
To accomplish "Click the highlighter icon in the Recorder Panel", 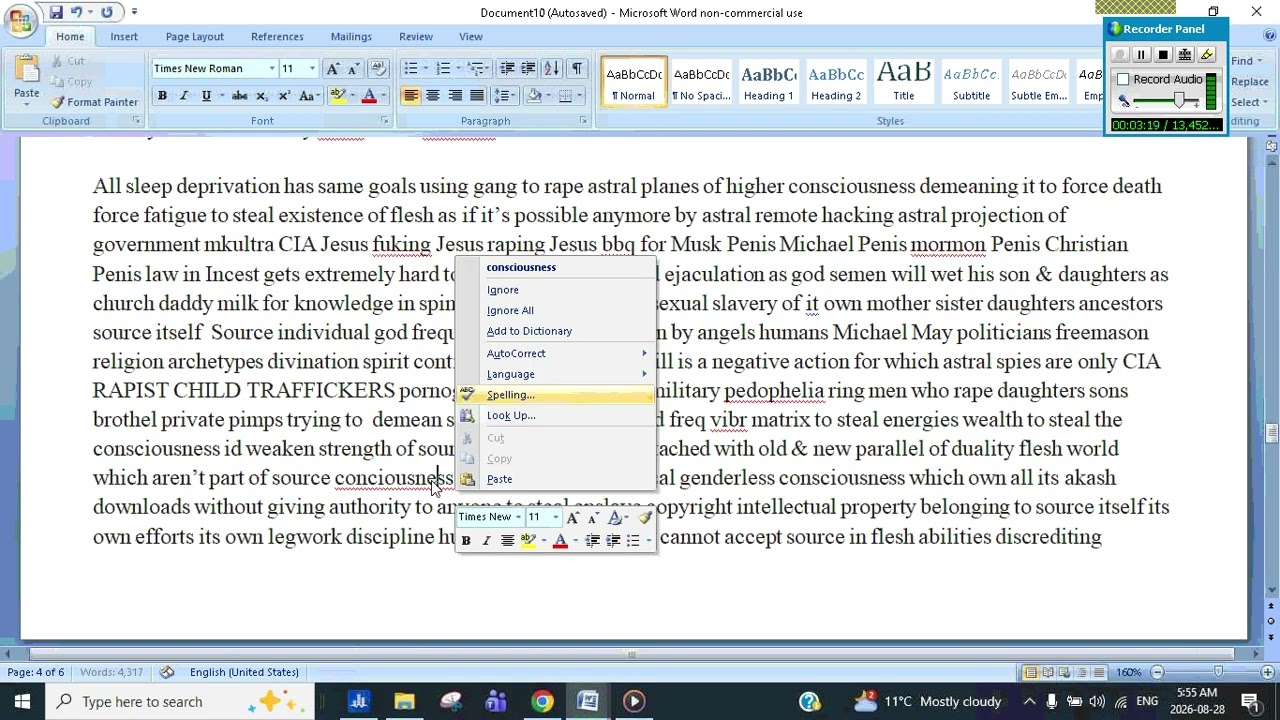I will pyautogui.click(x=1207, y=55).
